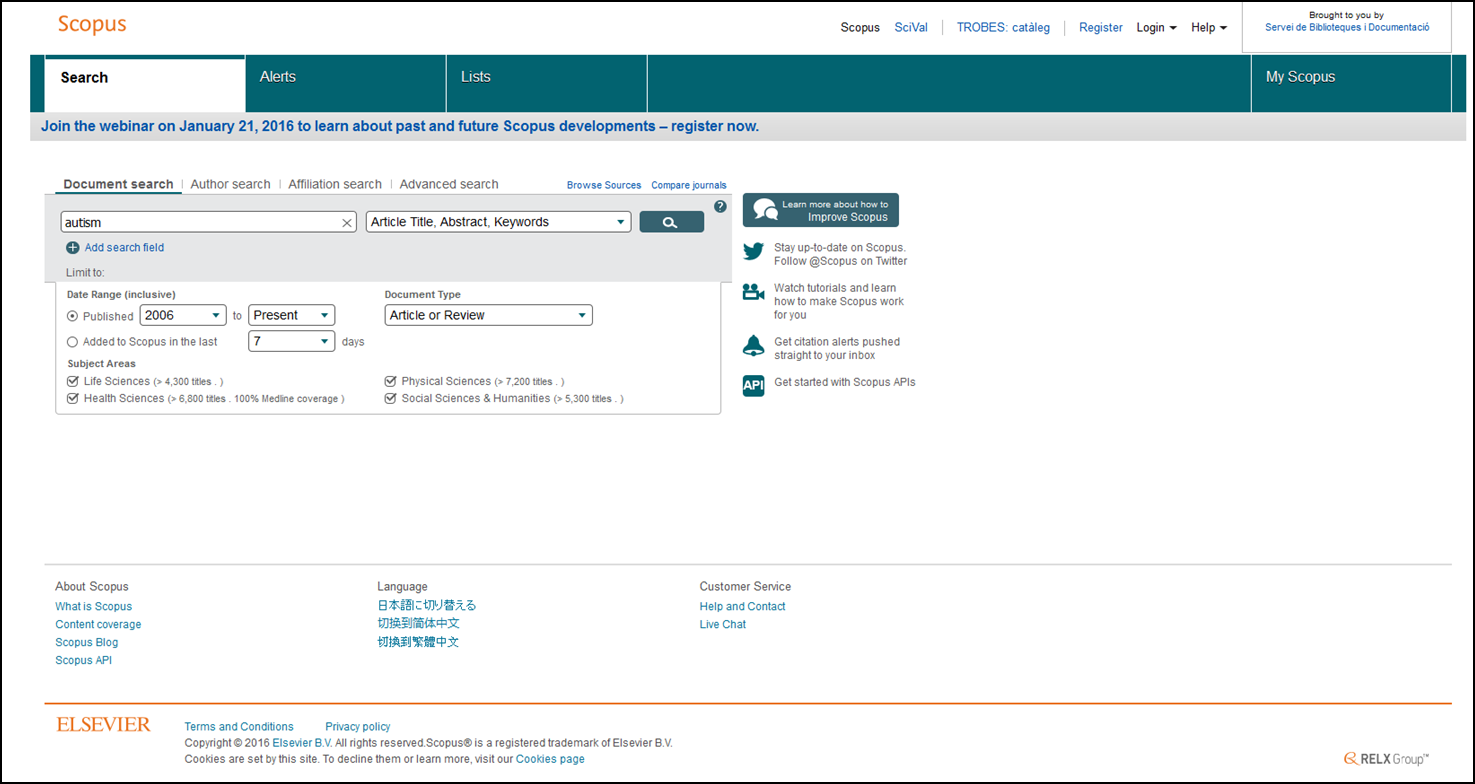Click the citation alerts bell icon
The height and width of the screenshot is (784, 1475).
tap(754, 346)
